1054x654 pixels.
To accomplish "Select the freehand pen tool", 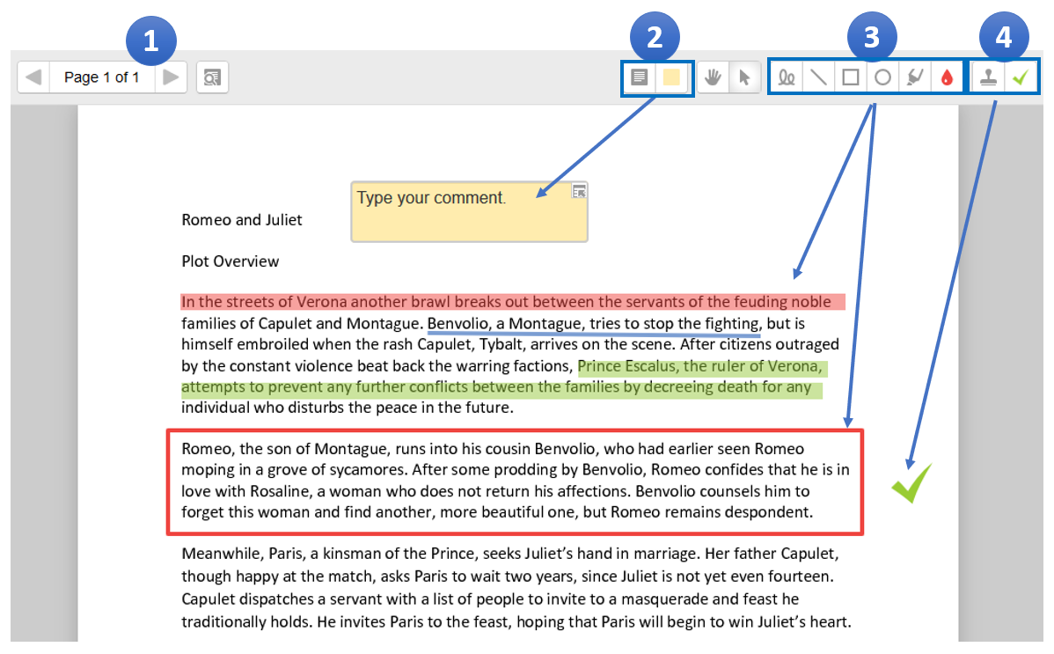I will tap(786, 77).
